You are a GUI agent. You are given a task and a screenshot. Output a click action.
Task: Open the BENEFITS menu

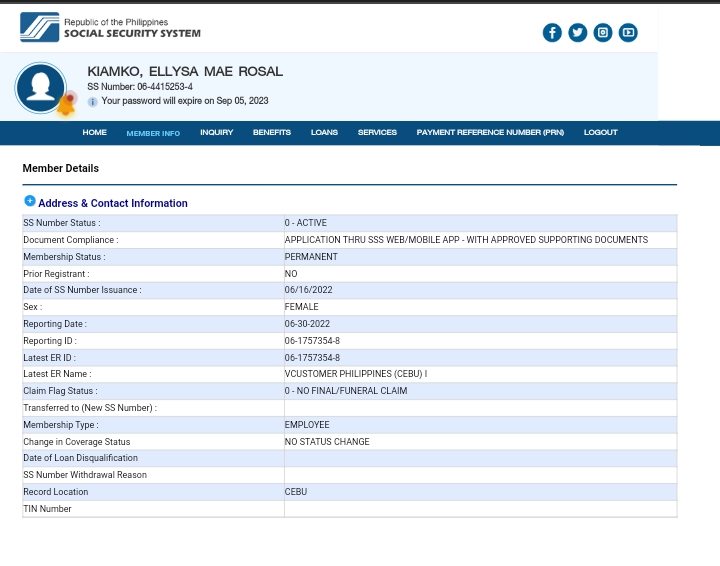pyautogui.click(x=271, y=133)
